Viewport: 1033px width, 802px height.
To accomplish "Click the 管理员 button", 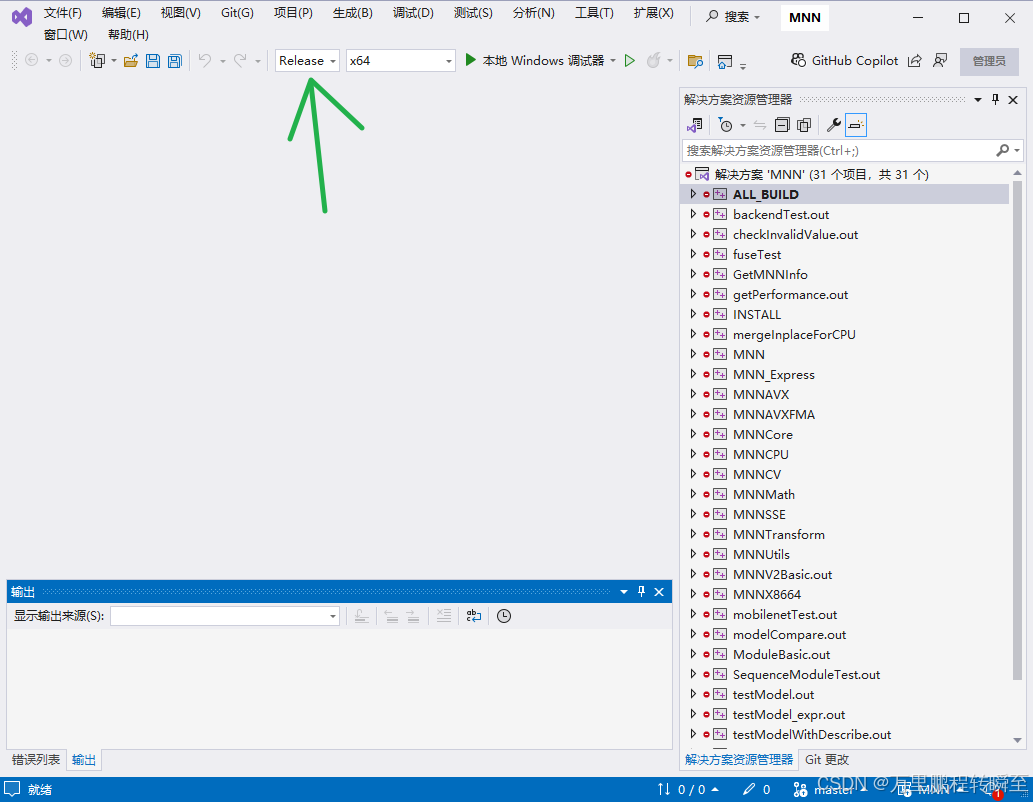I will pos(989,61).
